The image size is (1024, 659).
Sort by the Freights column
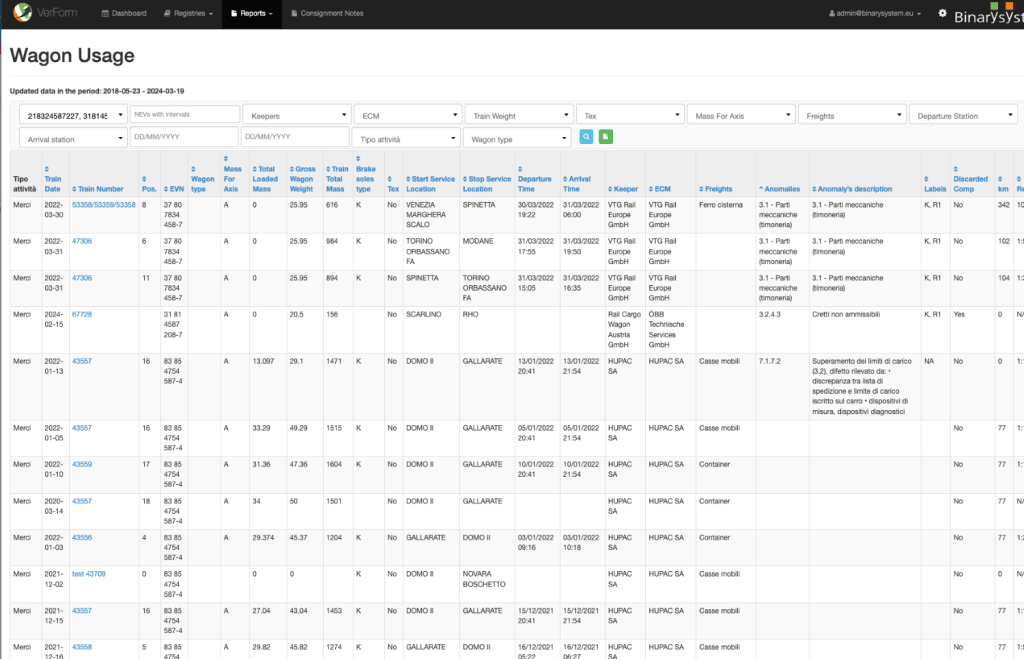[716, 189]
